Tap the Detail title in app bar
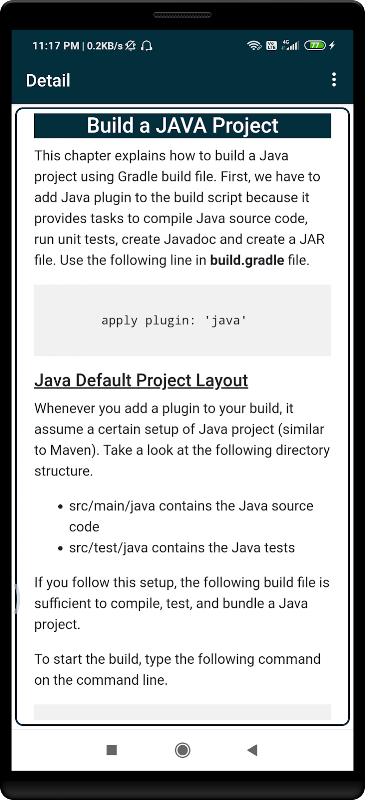 click(48, 80)
